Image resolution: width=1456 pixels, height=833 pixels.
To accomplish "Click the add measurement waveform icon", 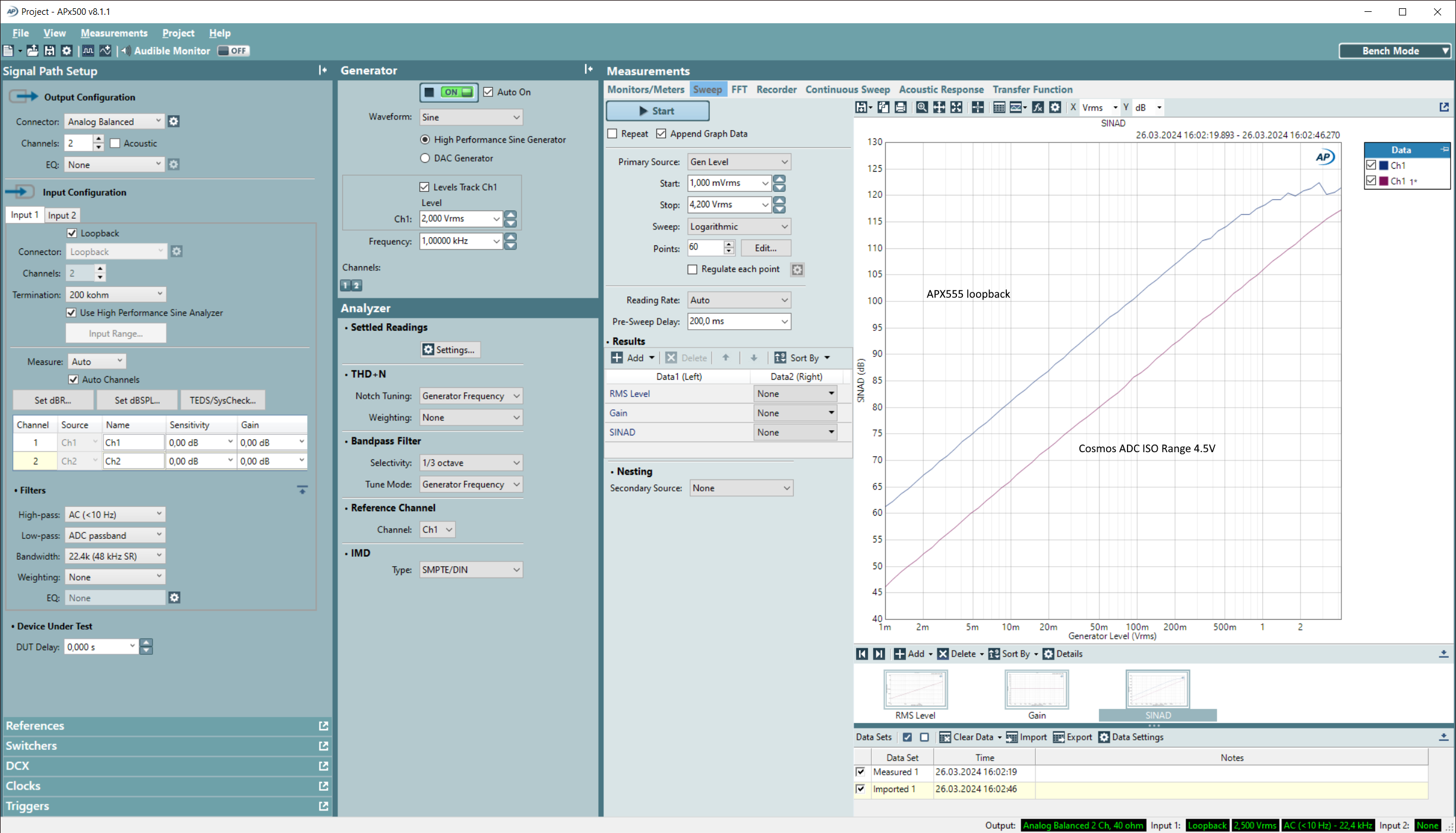I will tap(105, 51).
